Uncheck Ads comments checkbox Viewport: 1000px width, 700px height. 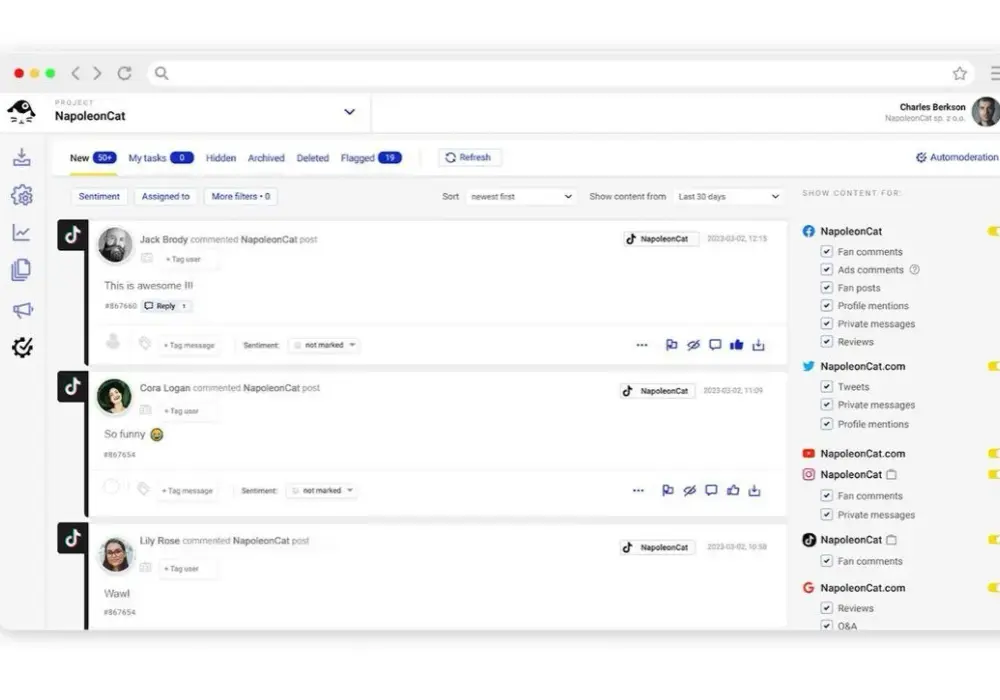coord(827,269)
